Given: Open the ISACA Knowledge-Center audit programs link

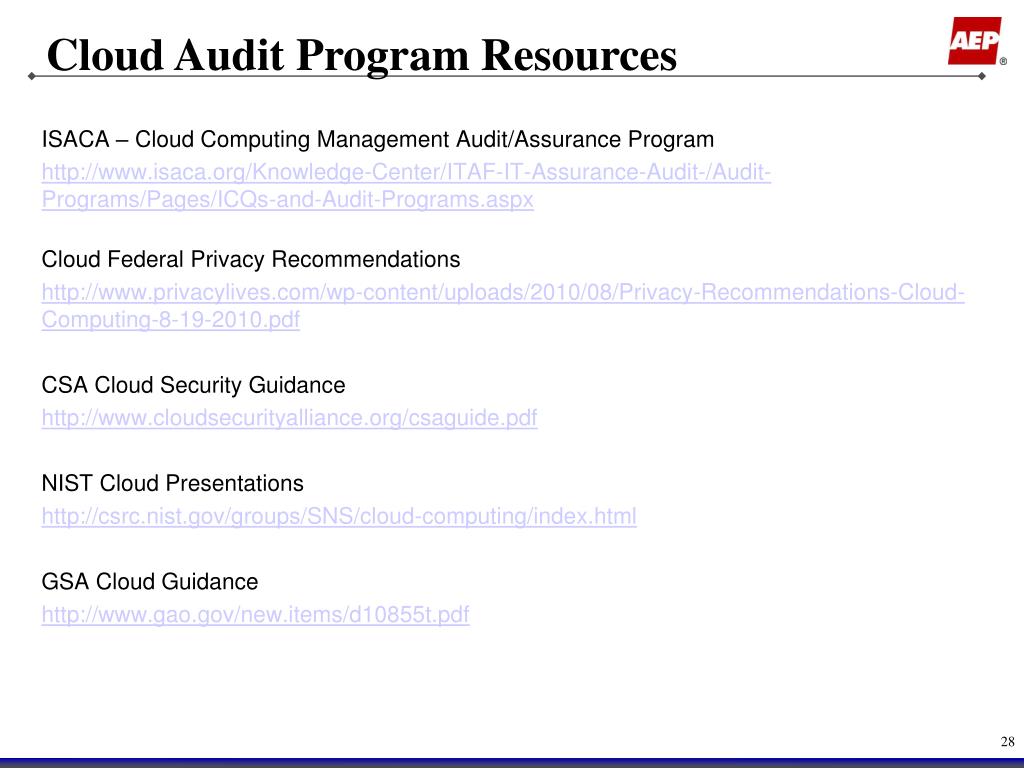Looking at the screenshot, I should pyautogui.click(x=406, y=185).
